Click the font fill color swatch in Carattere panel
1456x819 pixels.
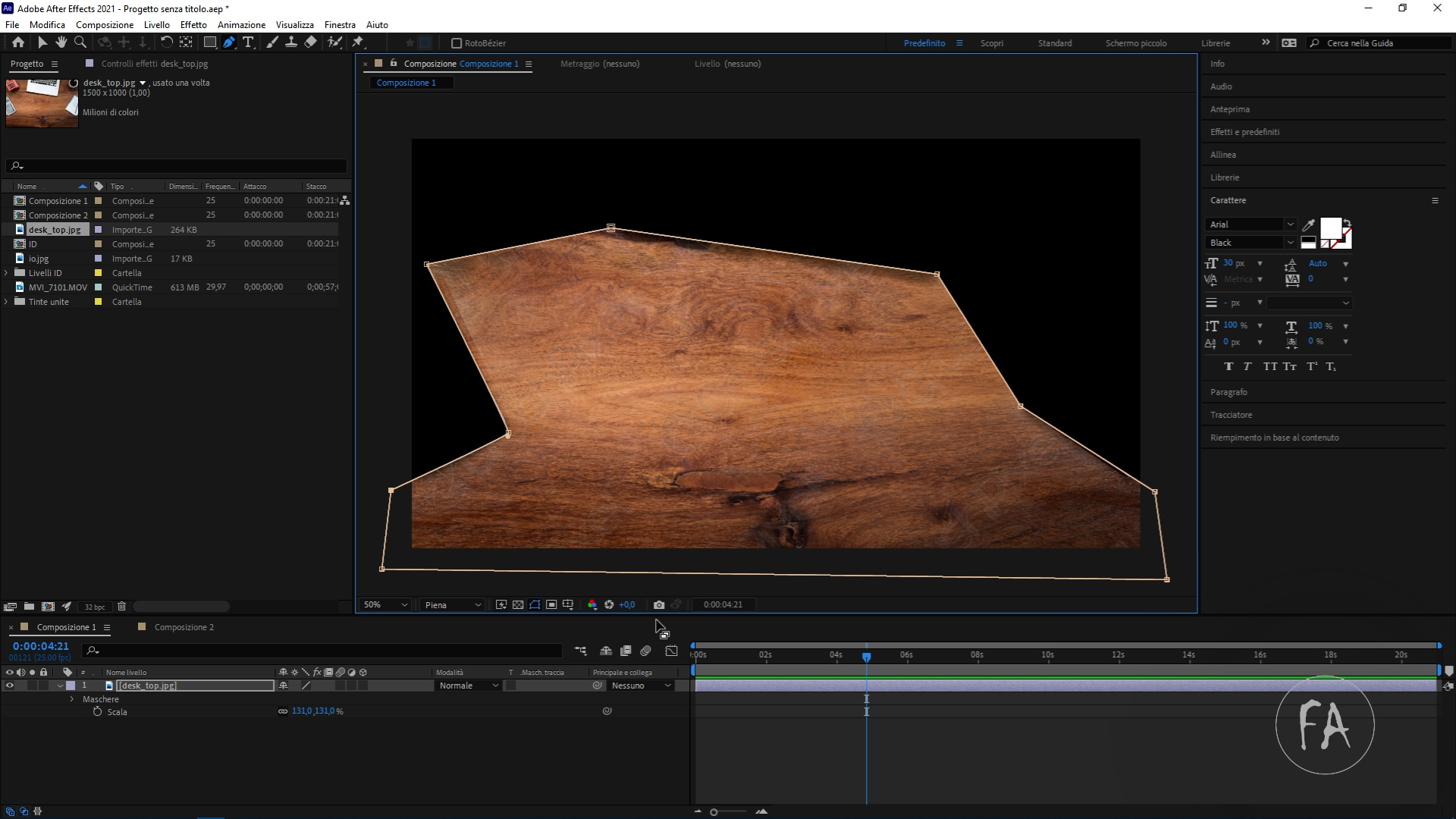pyautogui.click(x=1329, y=227)
